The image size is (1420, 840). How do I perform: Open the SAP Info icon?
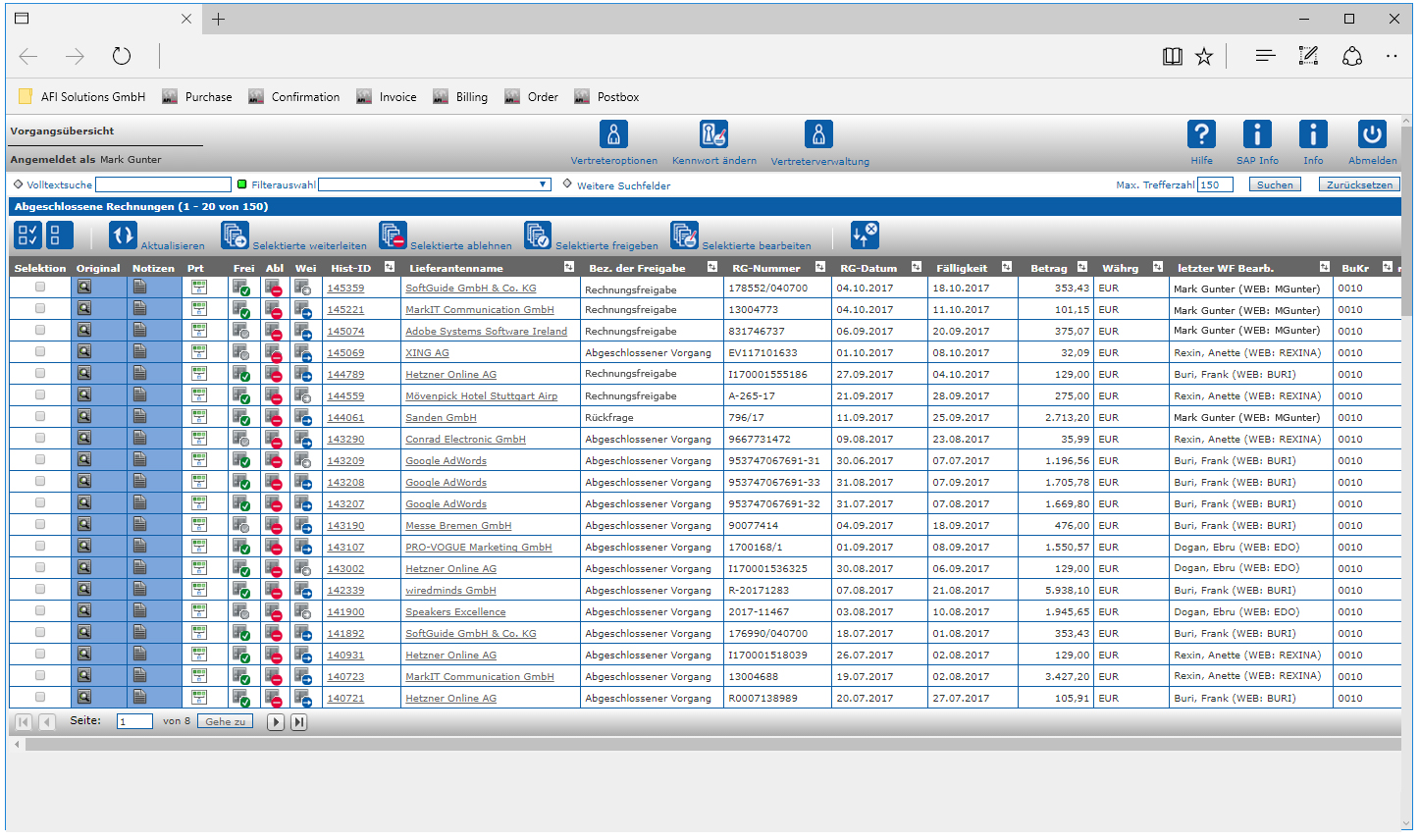(1256, 134)
